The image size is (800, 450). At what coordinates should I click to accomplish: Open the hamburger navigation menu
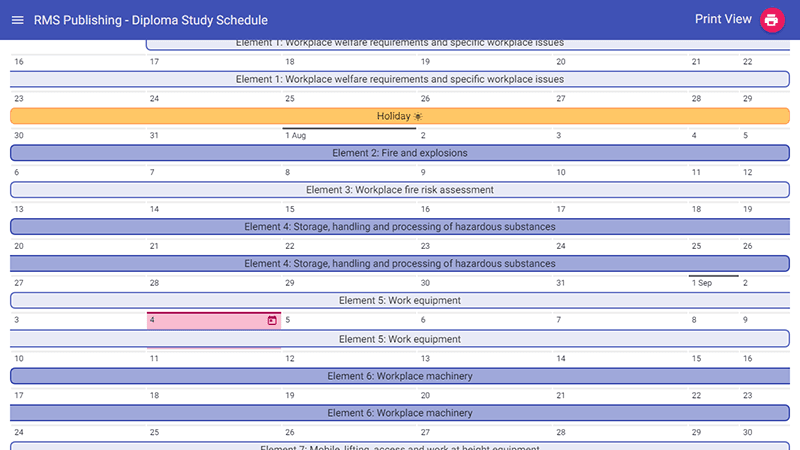click(x=17, y=20)
